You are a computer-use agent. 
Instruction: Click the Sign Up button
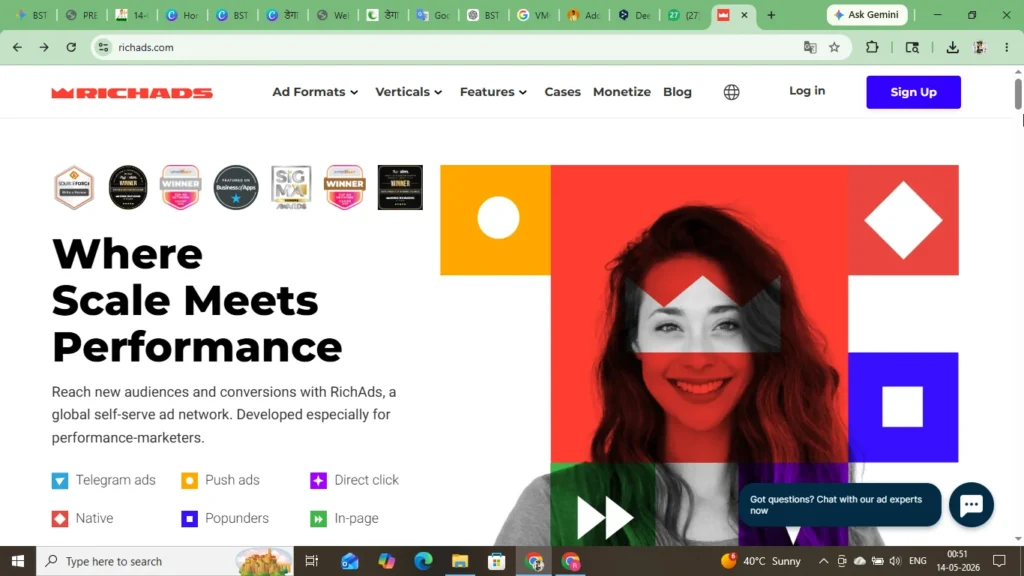pos(913,92)
